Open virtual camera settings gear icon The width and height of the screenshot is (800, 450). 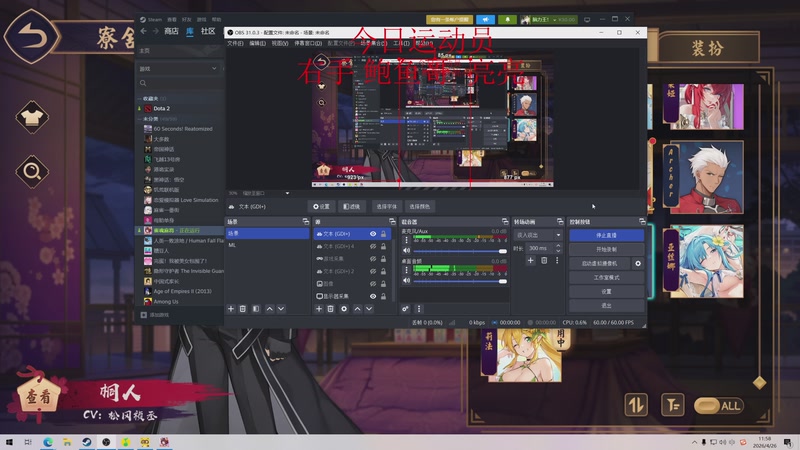(638, 263)
